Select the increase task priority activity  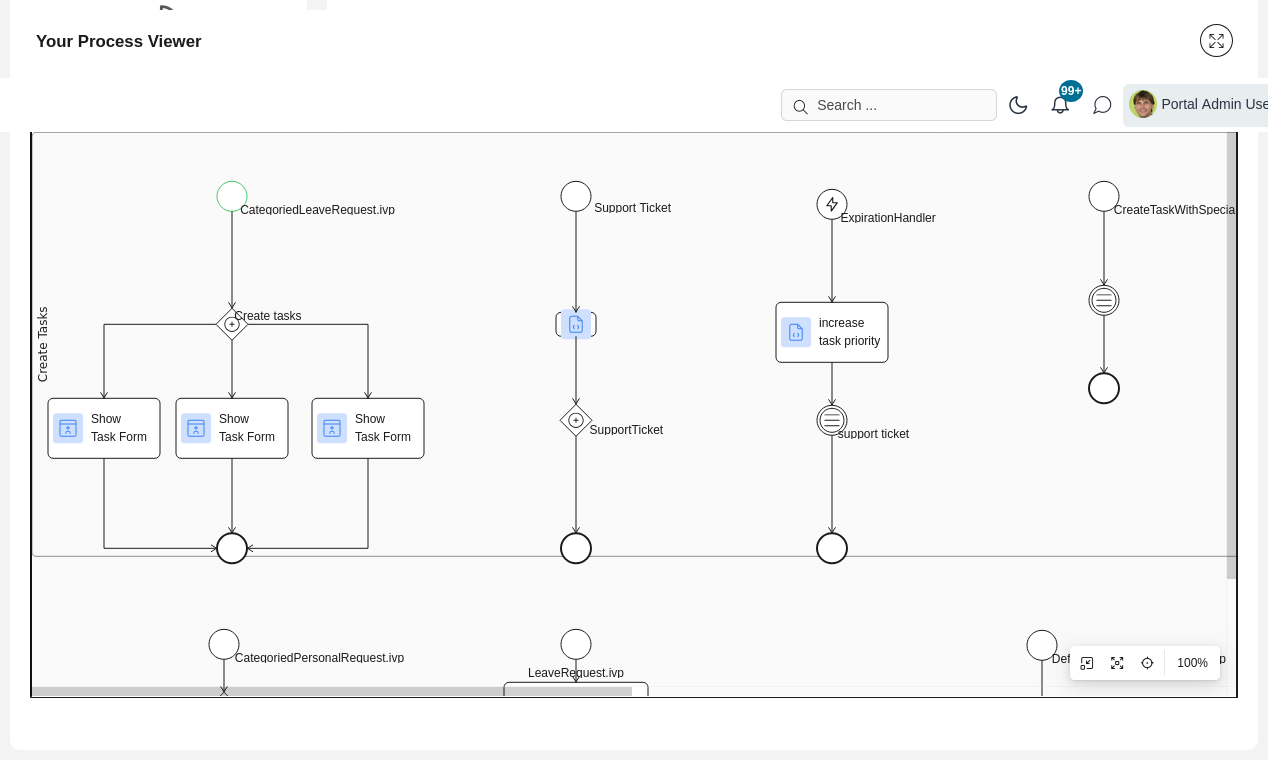tap(832, 332)
